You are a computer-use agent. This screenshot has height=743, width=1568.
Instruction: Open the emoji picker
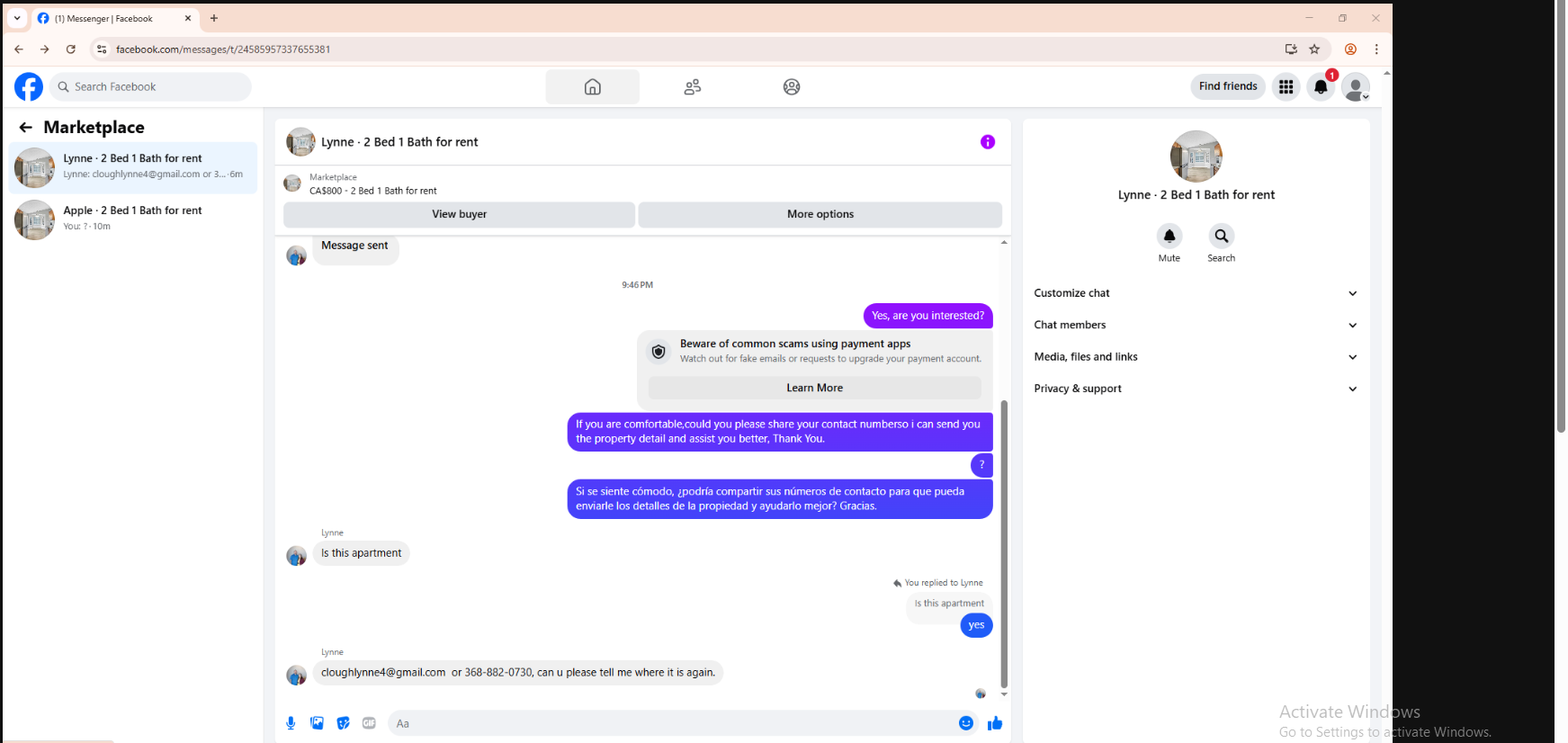pyautogui.click(x=966, y=723)
